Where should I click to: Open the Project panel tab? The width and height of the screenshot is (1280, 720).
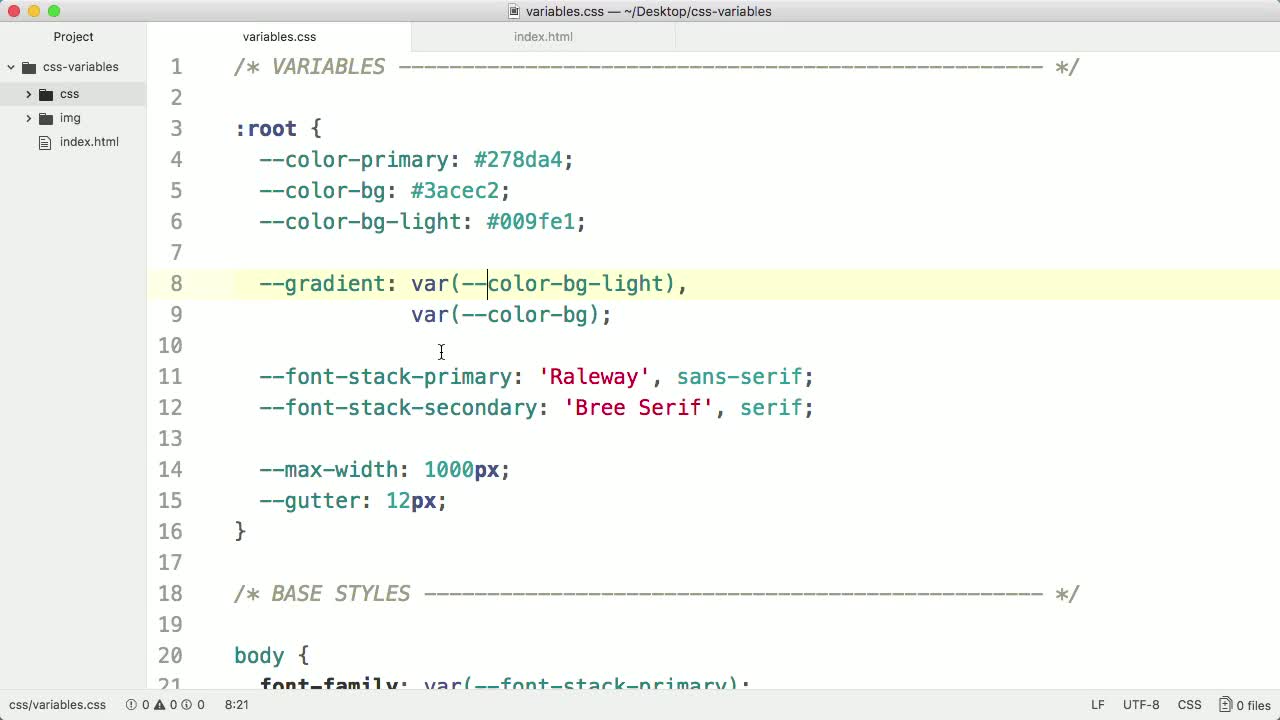(73, 37)
